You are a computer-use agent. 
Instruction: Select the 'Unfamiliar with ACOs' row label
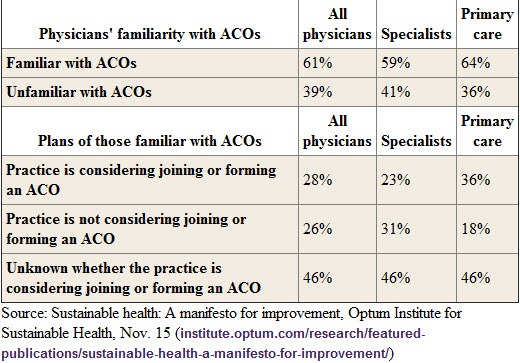pos(79,92)
